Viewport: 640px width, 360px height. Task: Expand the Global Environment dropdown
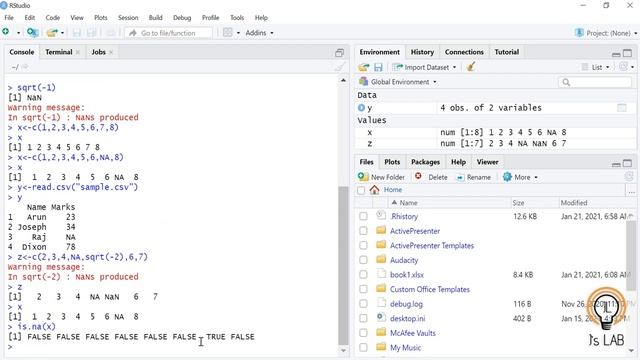click(398, 82)
